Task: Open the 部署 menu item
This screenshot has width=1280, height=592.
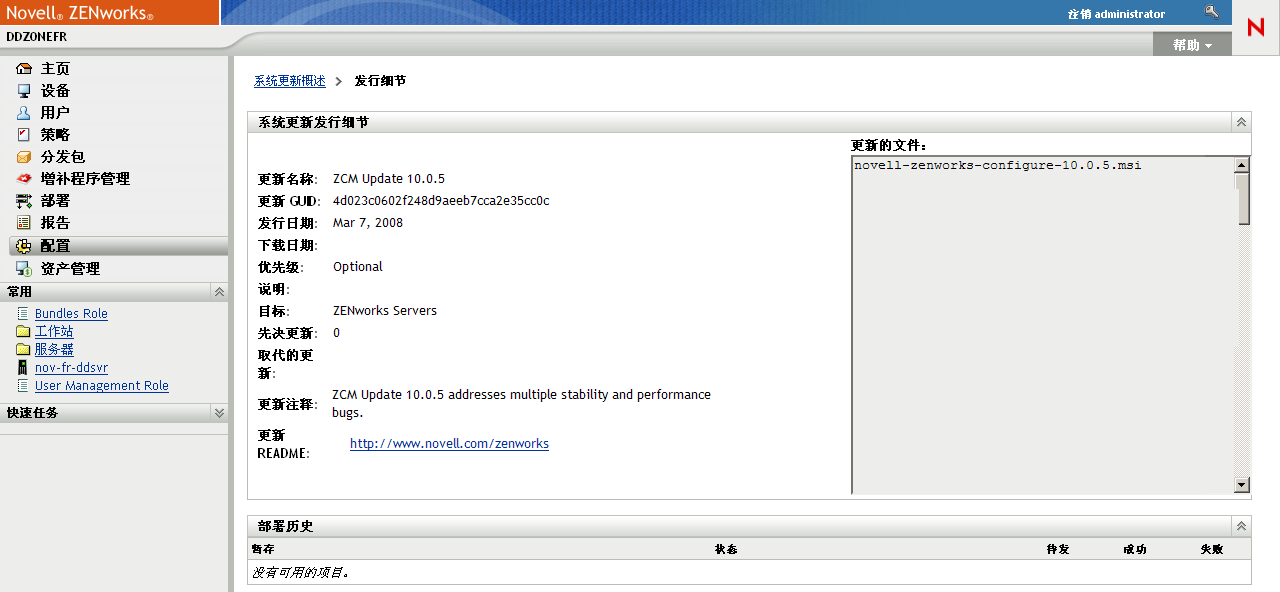Action: pos(55,201)
